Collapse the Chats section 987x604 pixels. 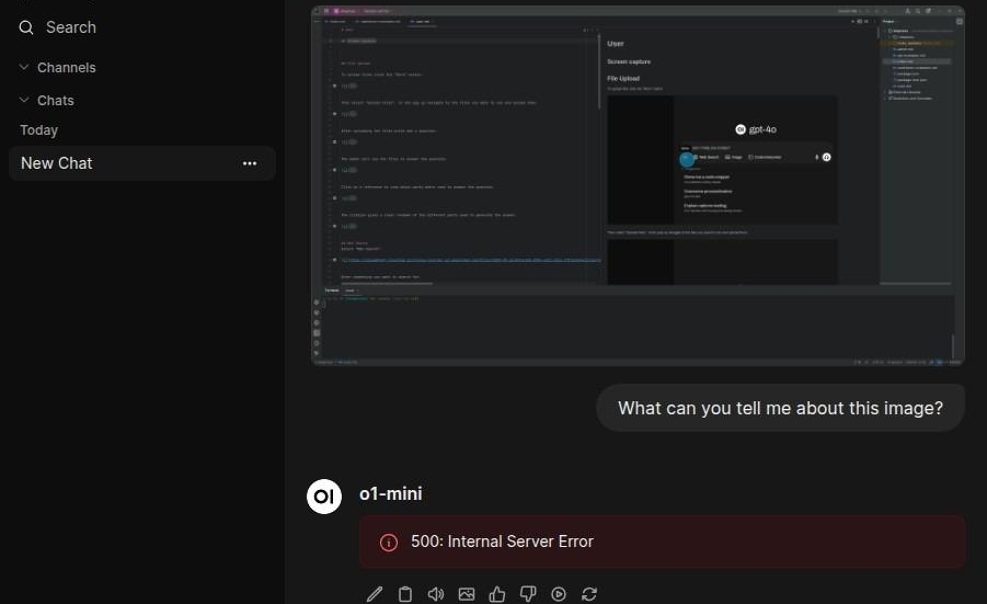24,100
